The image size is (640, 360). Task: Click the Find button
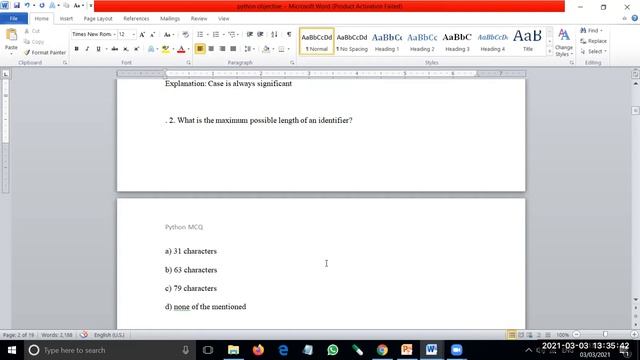click(591, 31)
